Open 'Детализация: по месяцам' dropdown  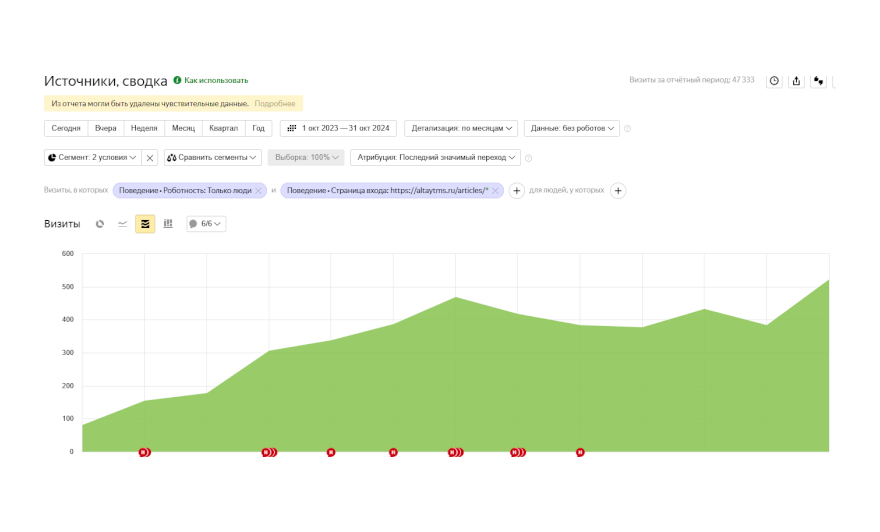461,128
